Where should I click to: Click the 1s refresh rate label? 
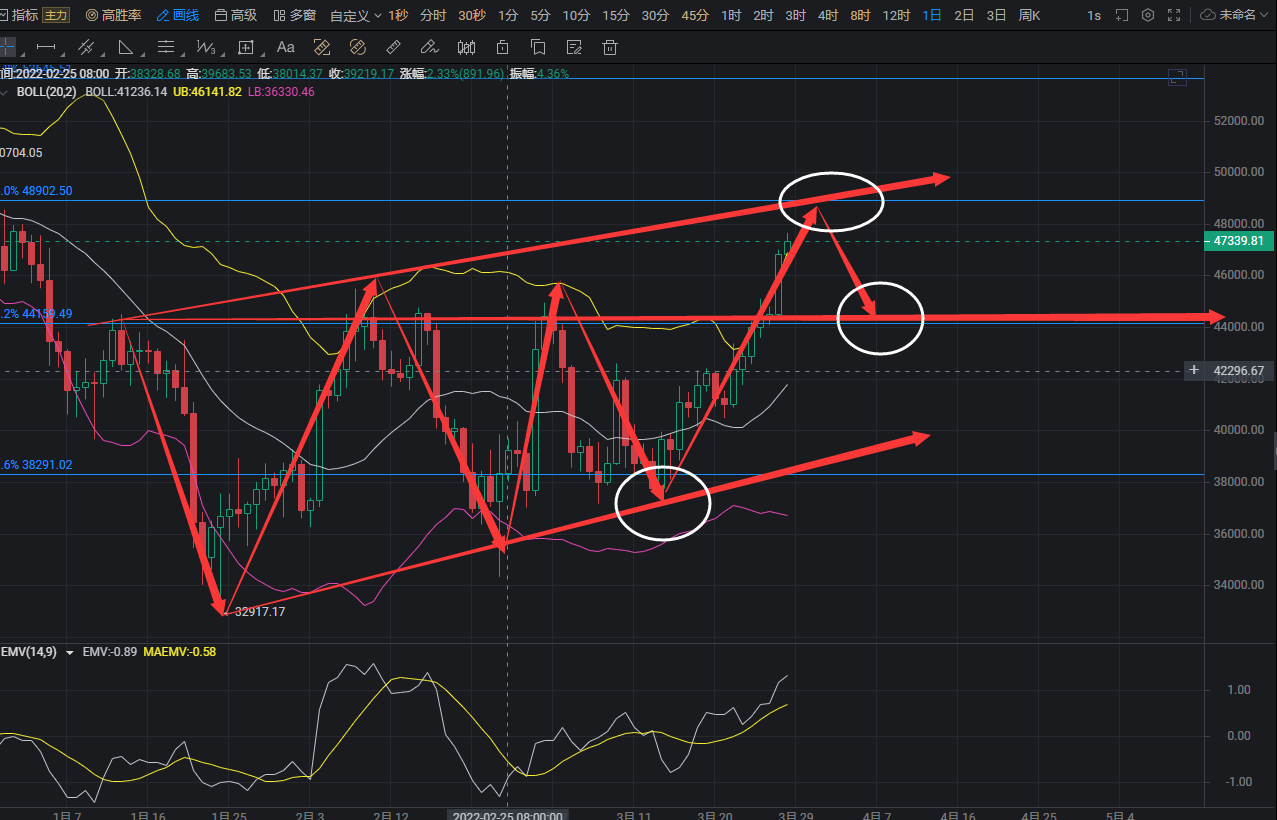[1094, 15]
